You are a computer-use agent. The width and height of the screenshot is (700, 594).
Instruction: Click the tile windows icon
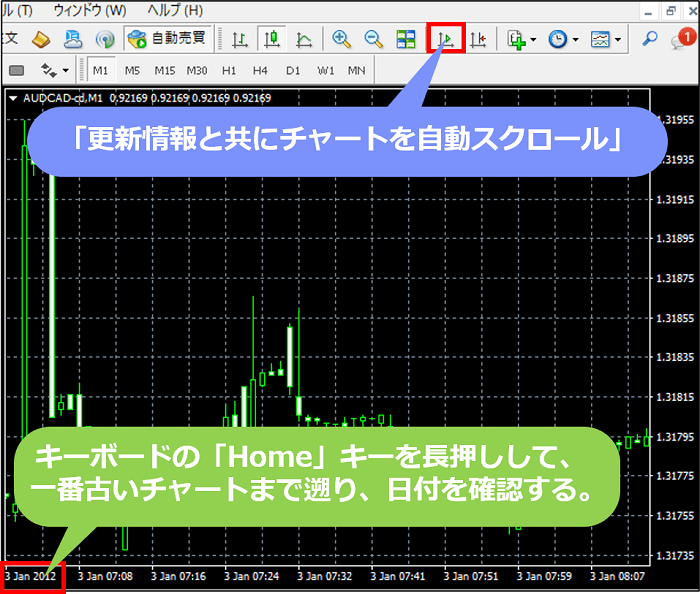pyautogui.click(x=405, y=40)
